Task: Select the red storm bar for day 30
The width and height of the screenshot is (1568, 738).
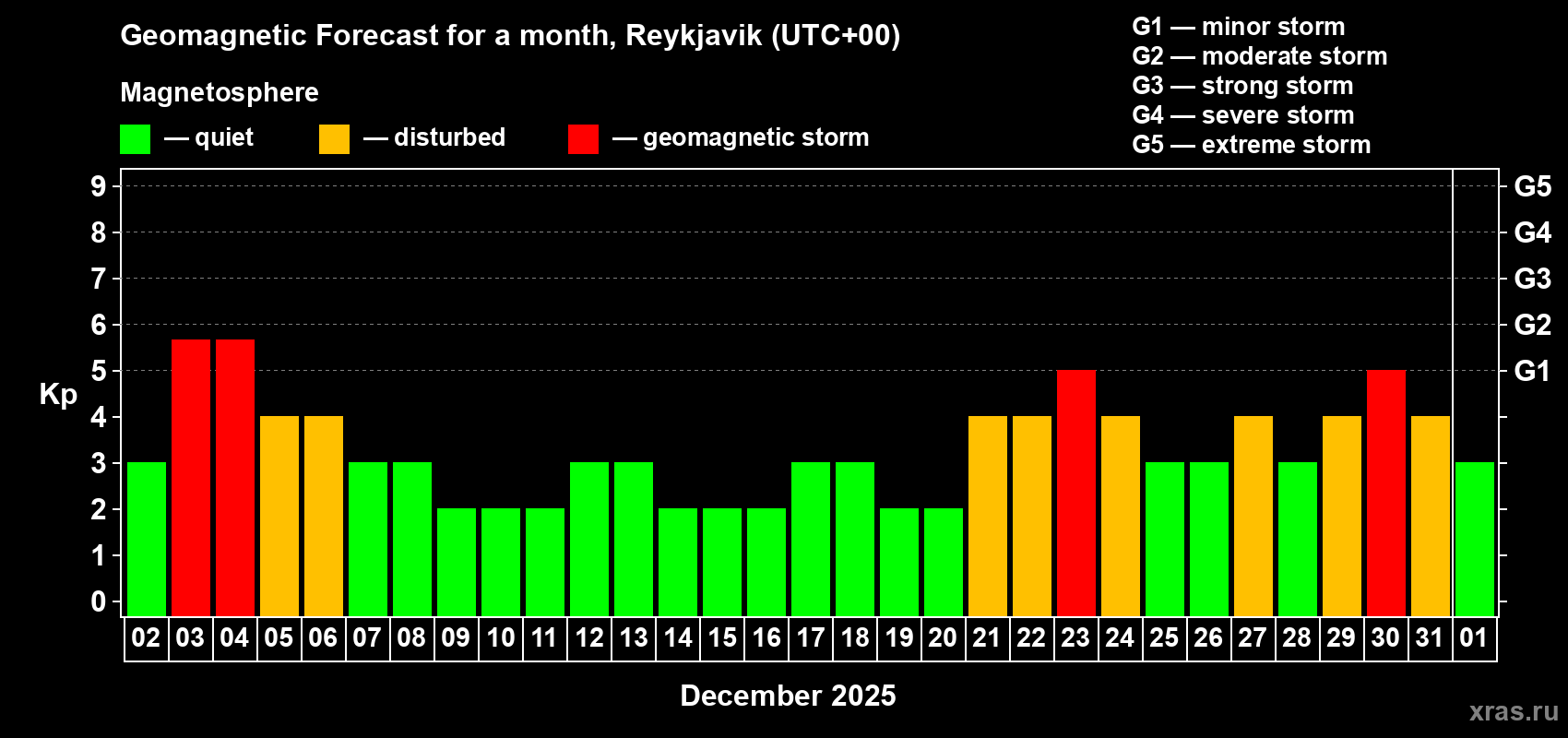Action: pos(1386,494)
